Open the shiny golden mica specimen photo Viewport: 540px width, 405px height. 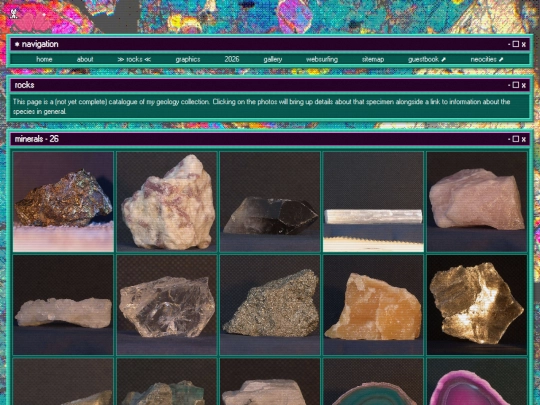pyautogui.click(x=477, y=305)
